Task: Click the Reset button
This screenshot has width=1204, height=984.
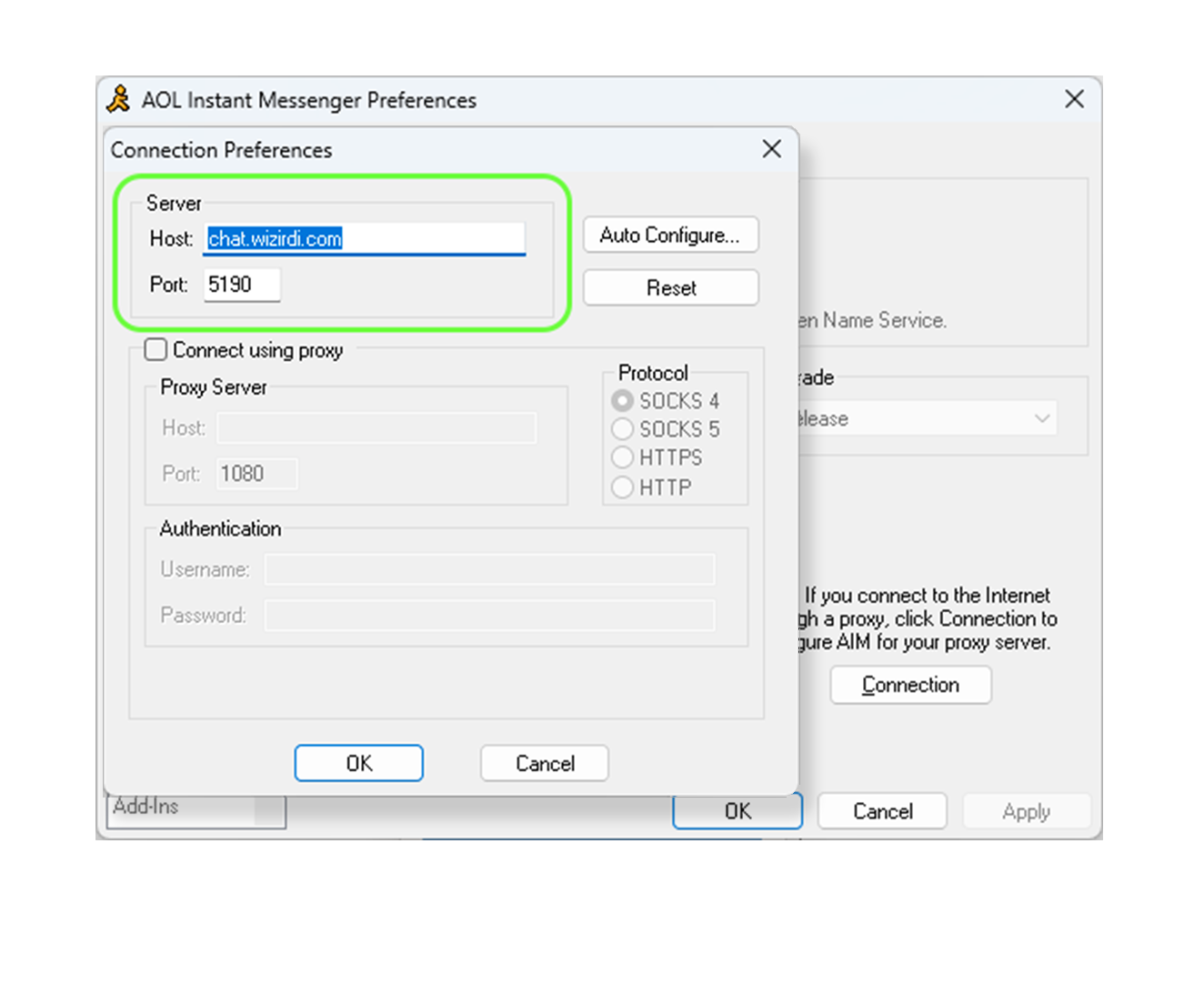Action: tap(670, 287)
